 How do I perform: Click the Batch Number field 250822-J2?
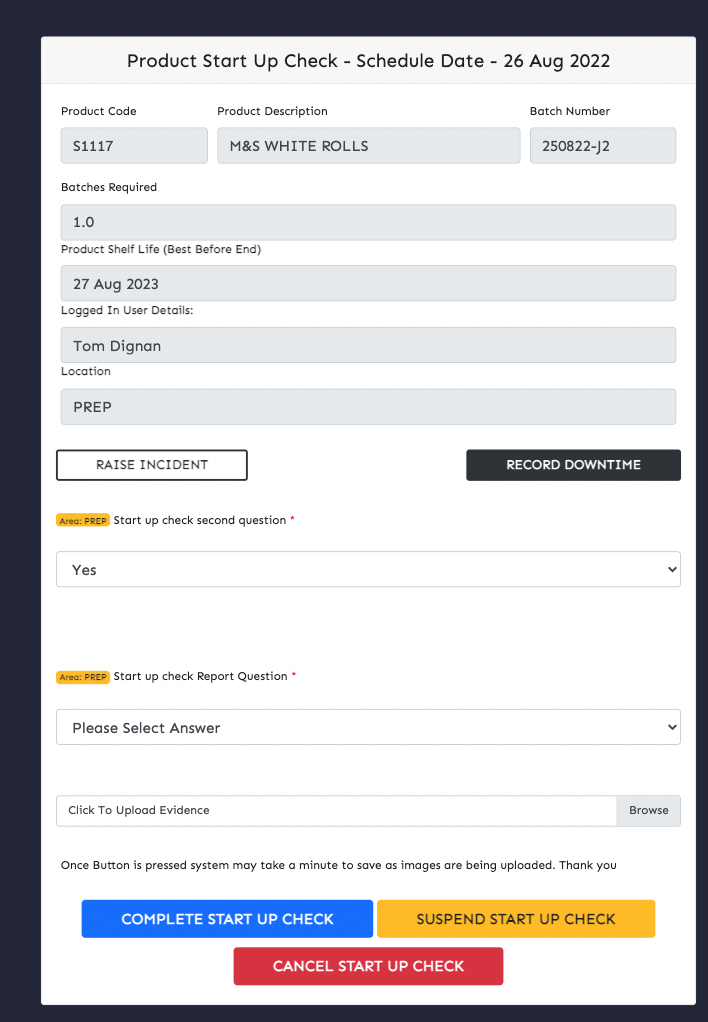pyautogui.click(x=602, y=145)
